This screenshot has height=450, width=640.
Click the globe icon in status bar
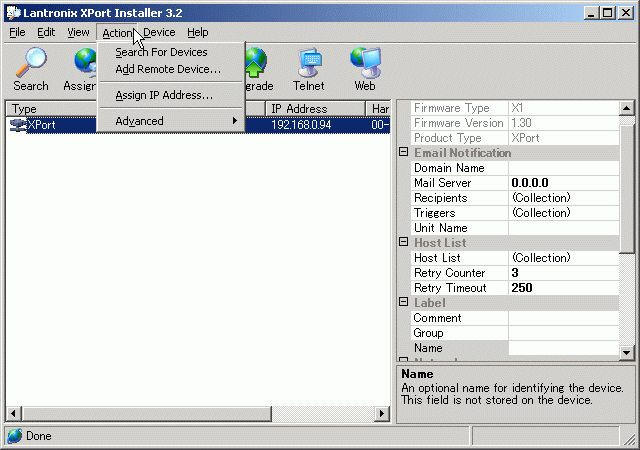(x=15, y=436)
